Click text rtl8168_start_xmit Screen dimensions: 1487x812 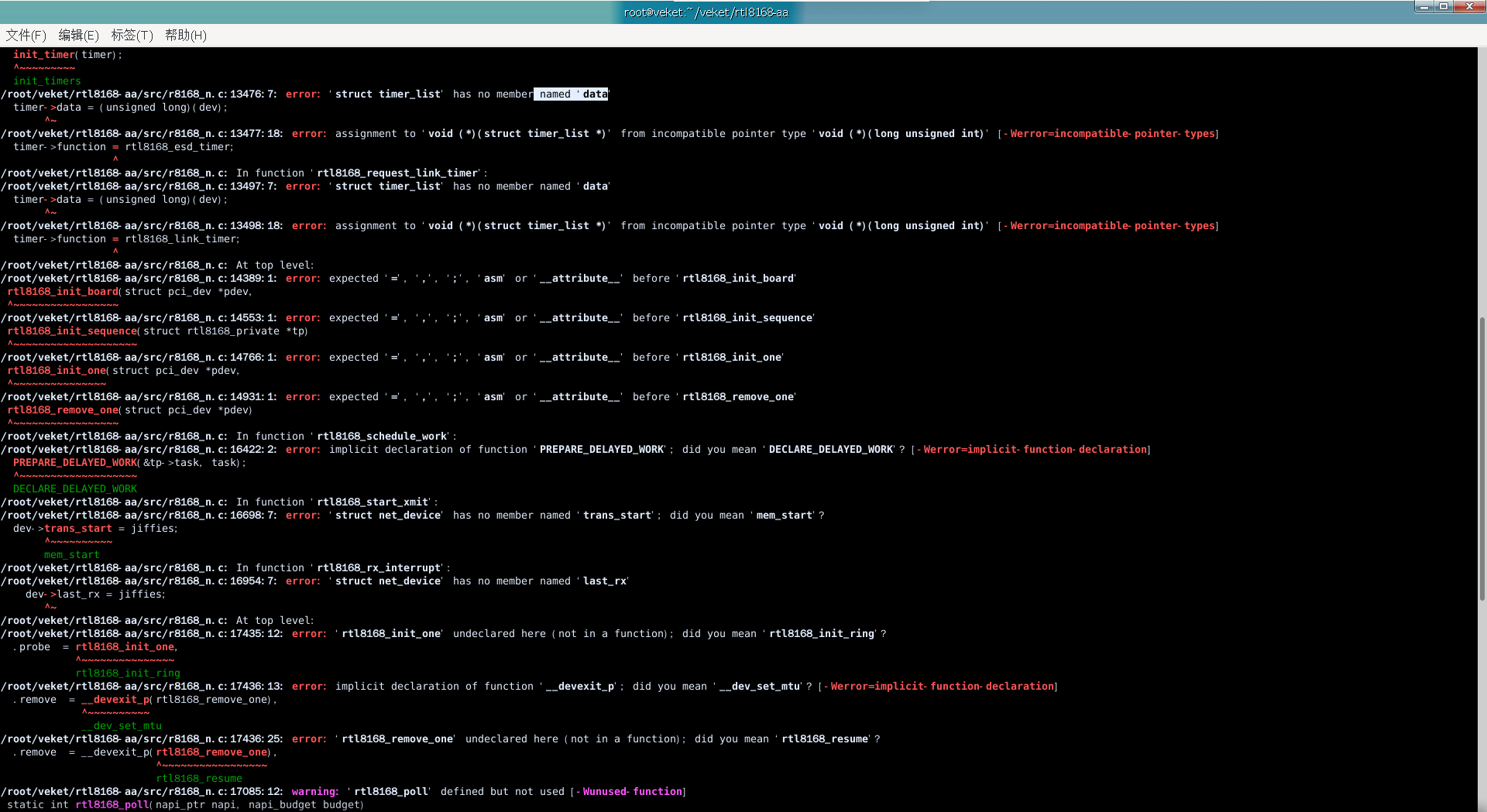(373, 502)
